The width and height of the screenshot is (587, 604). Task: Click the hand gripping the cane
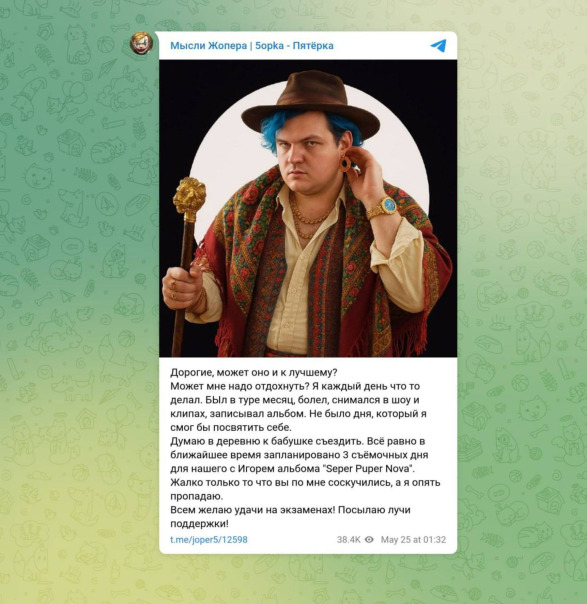click(182, 289)
